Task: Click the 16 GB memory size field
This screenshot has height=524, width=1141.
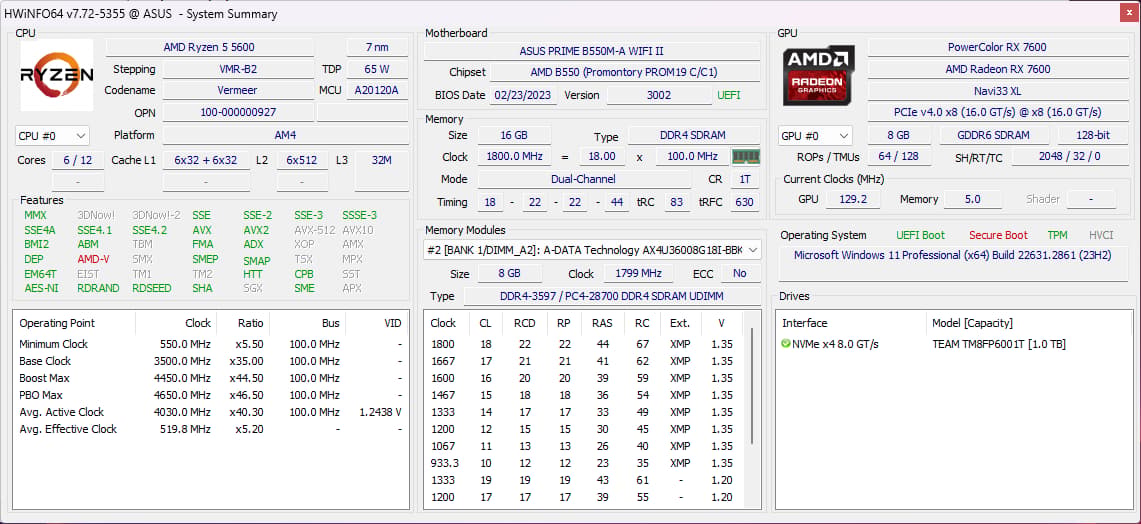Action: click(x=514, y=135)
